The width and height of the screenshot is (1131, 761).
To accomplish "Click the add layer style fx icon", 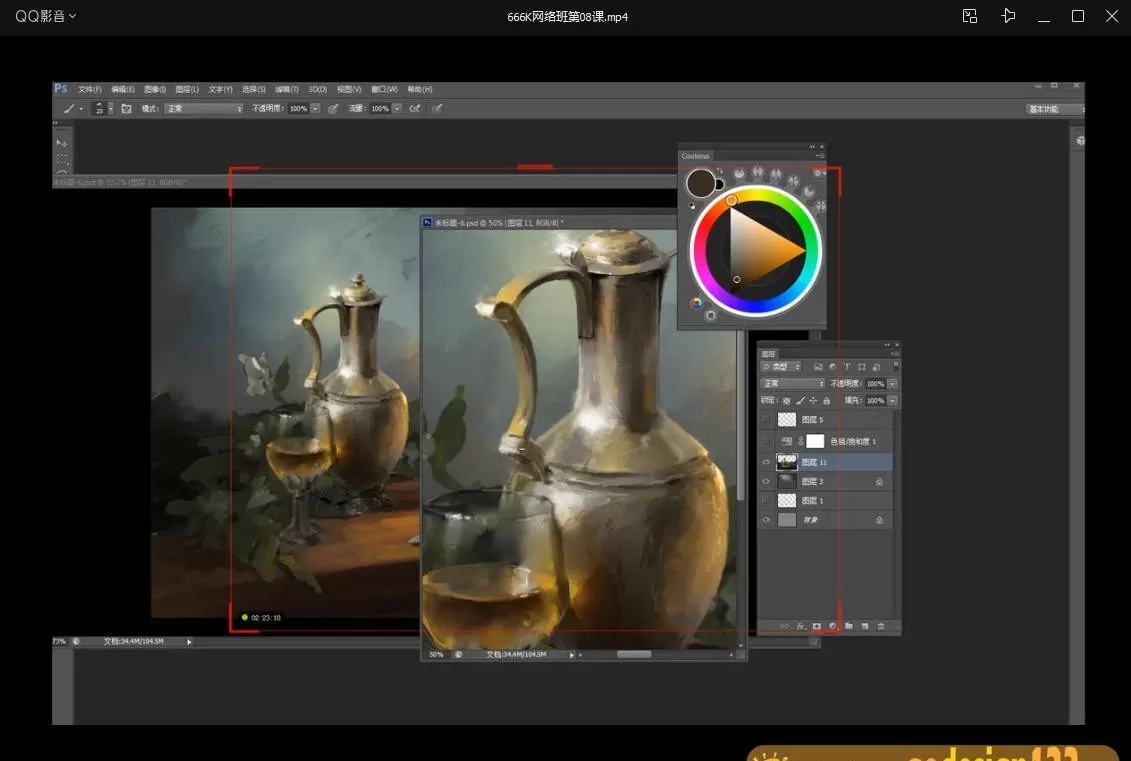I will pos(801,626).
